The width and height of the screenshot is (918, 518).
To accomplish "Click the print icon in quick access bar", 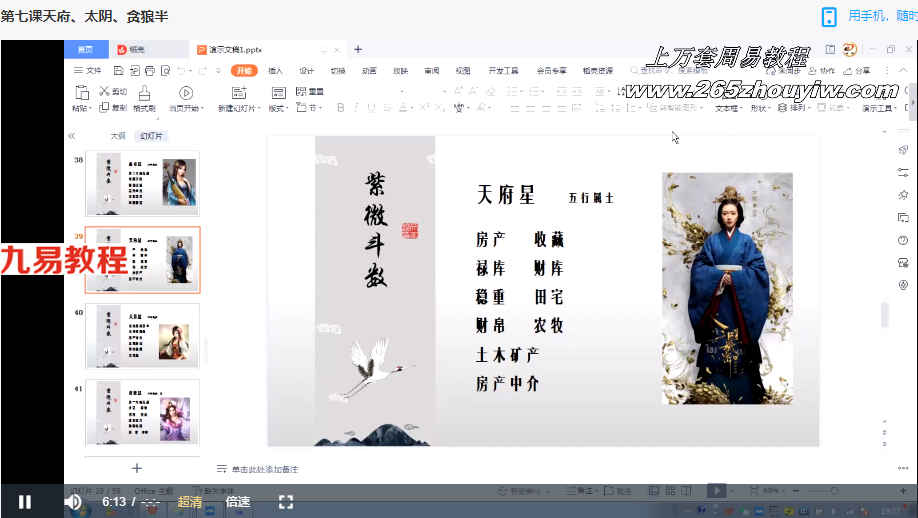I will pyautogui.click(x=150, y=70).
